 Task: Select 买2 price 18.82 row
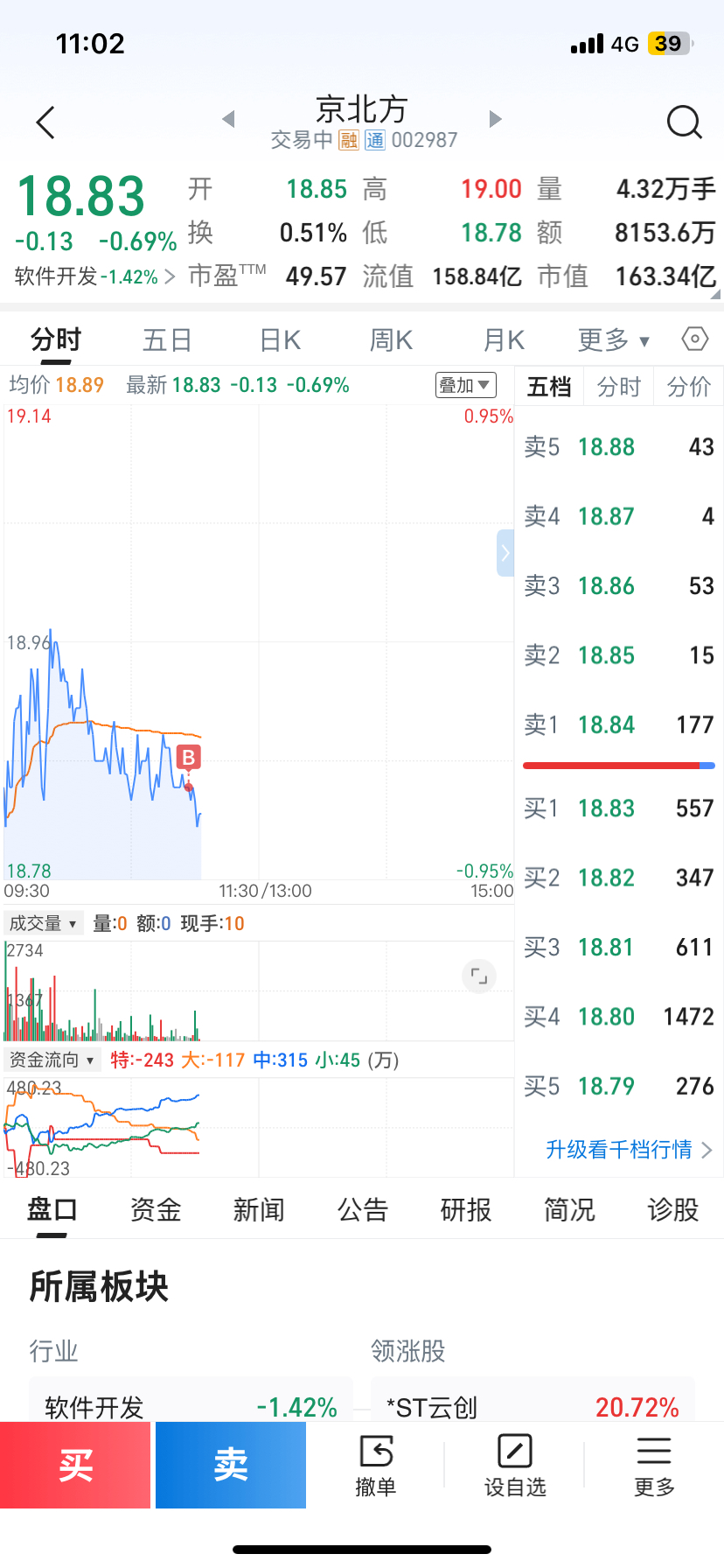pyautogui.click(x=619, y=878)
